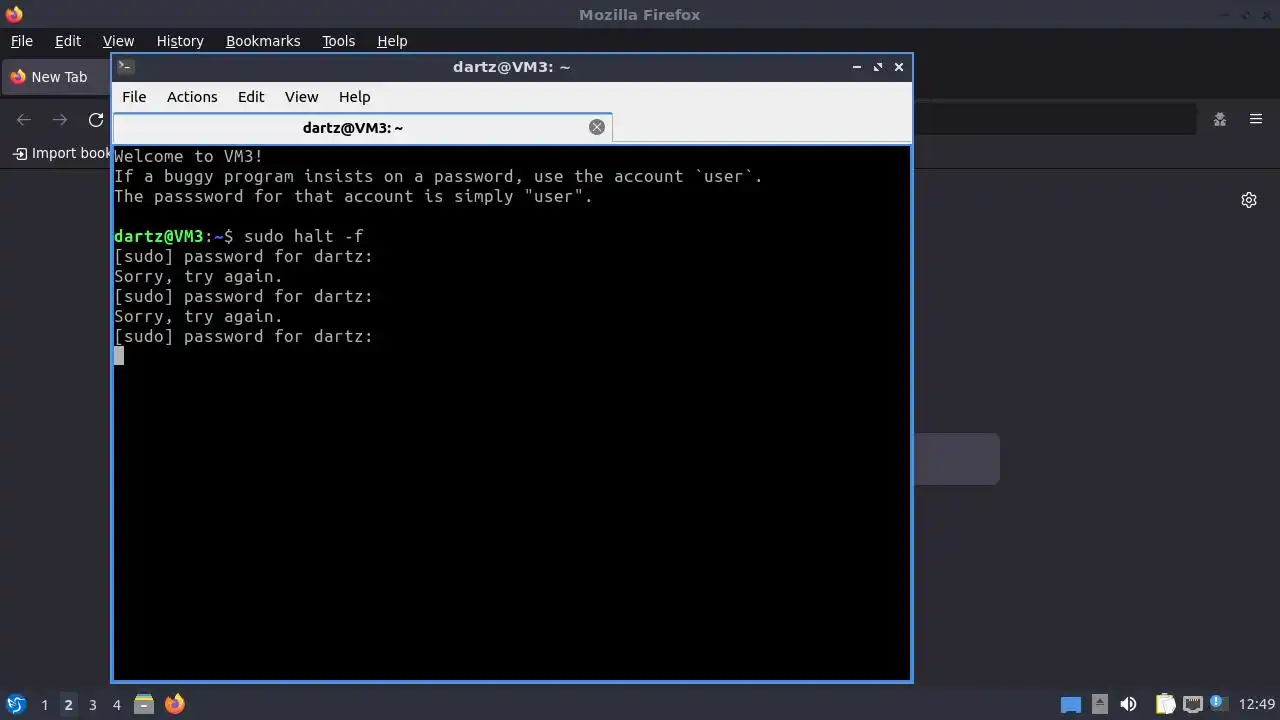This screenshot has width=1280, height=720.
Task: Open terminal View menu
Action: (301, 97)
